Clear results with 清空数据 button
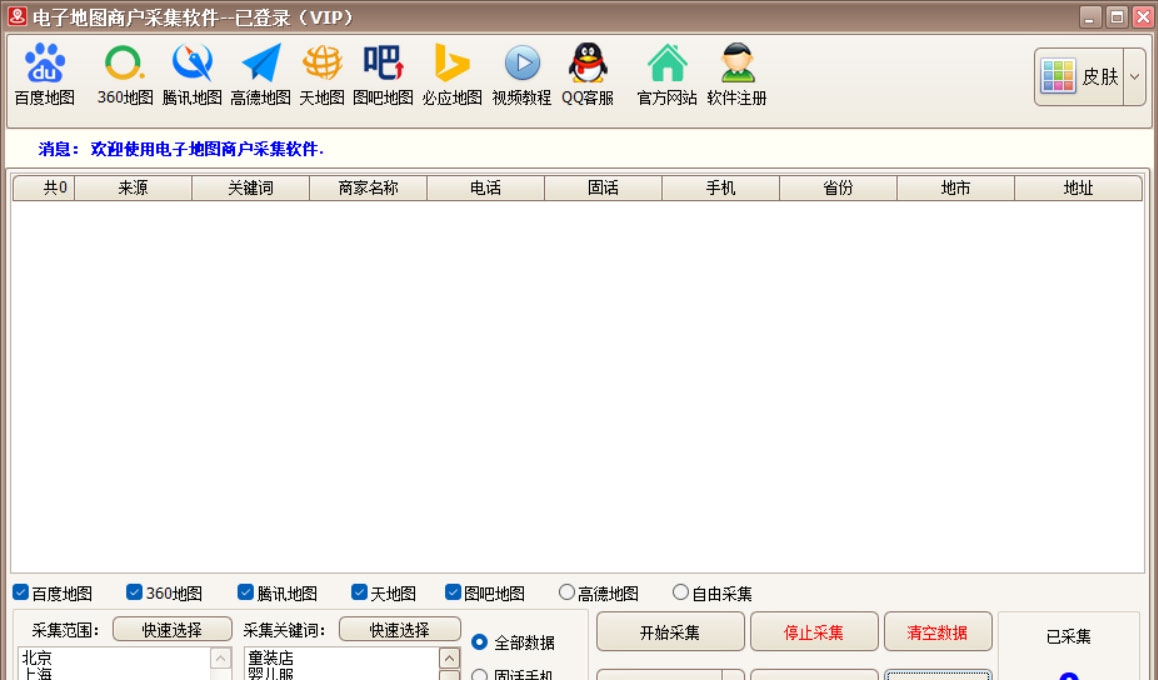Viewport: 1158px width, 680px height. point(937,632)
